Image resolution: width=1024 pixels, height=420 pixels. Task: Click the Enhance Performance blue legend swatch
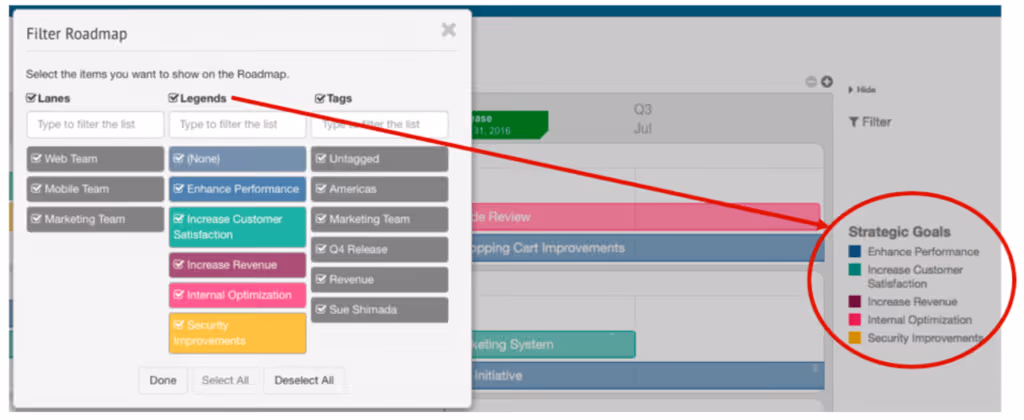855,251
